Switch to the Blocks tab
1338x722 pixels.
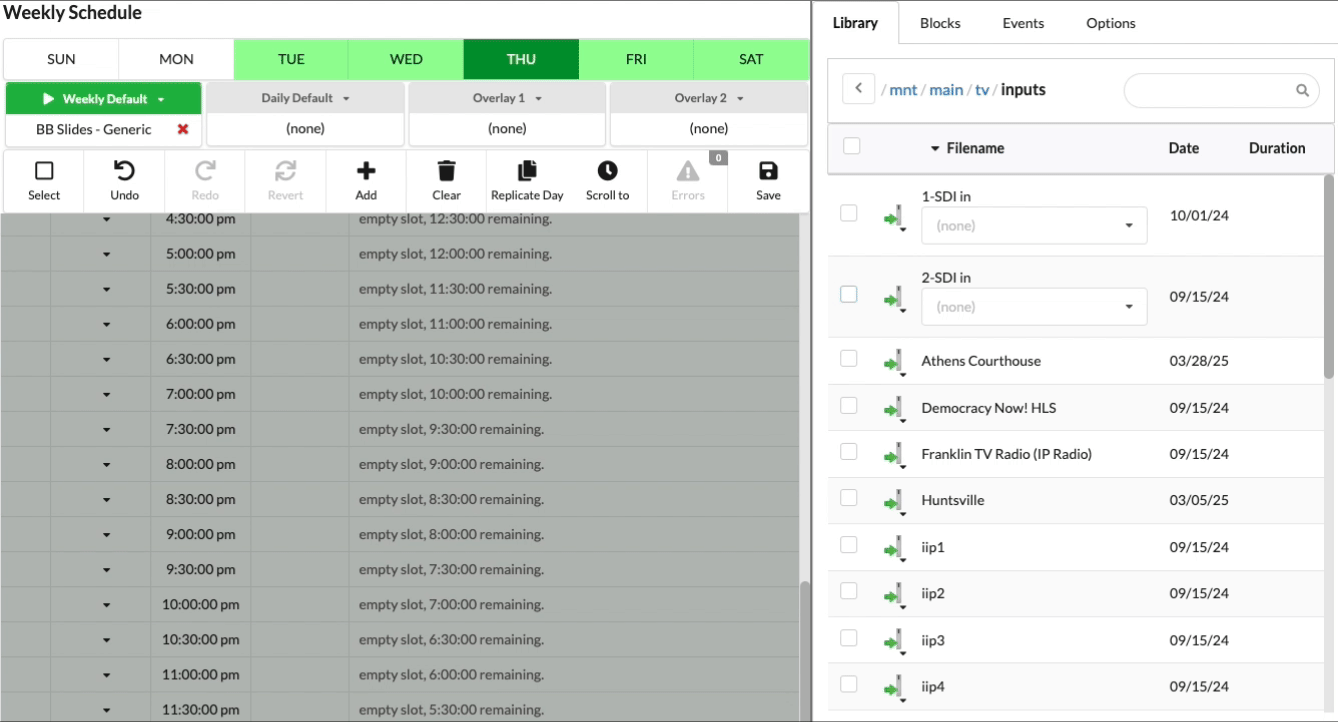(x=939, y=22)
